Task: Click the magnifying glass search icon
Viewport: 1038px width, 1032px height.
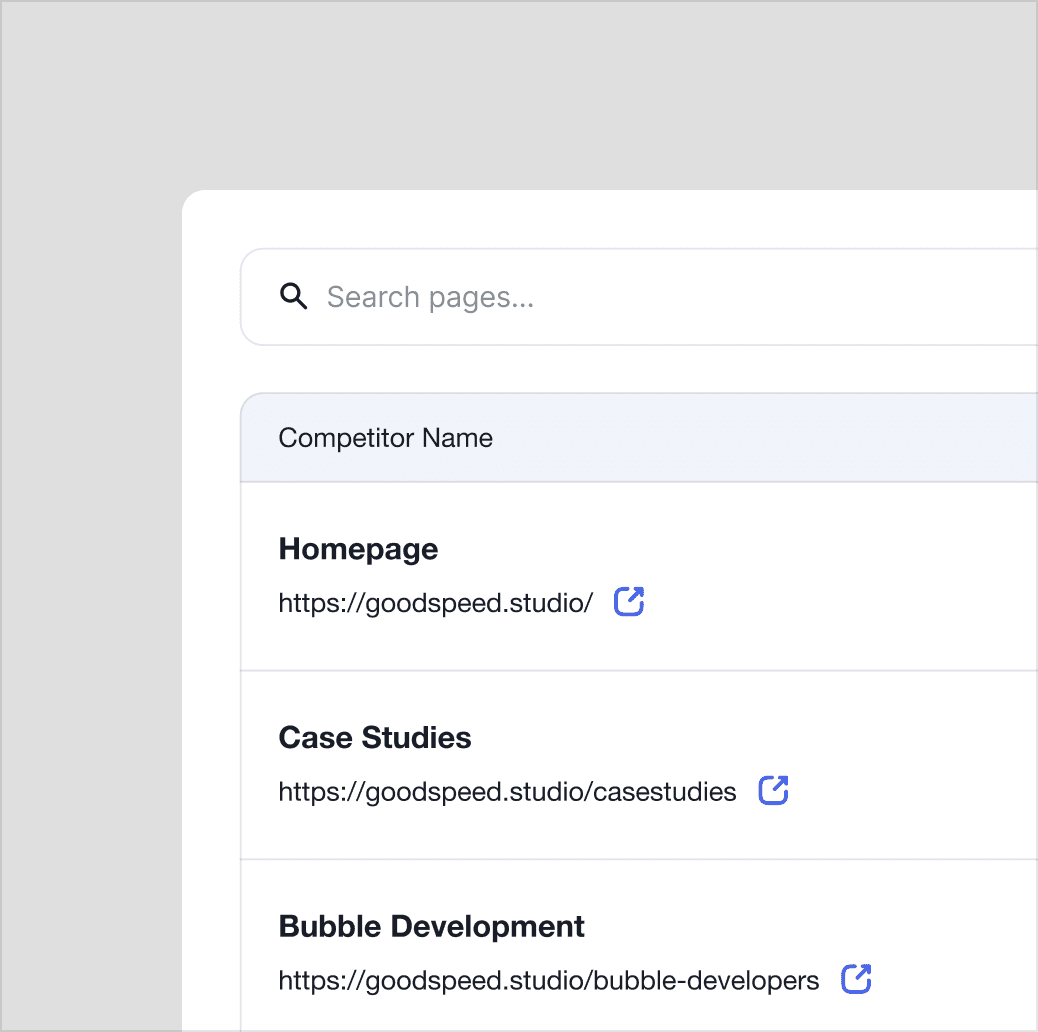Action: click(x=293, y=296)
